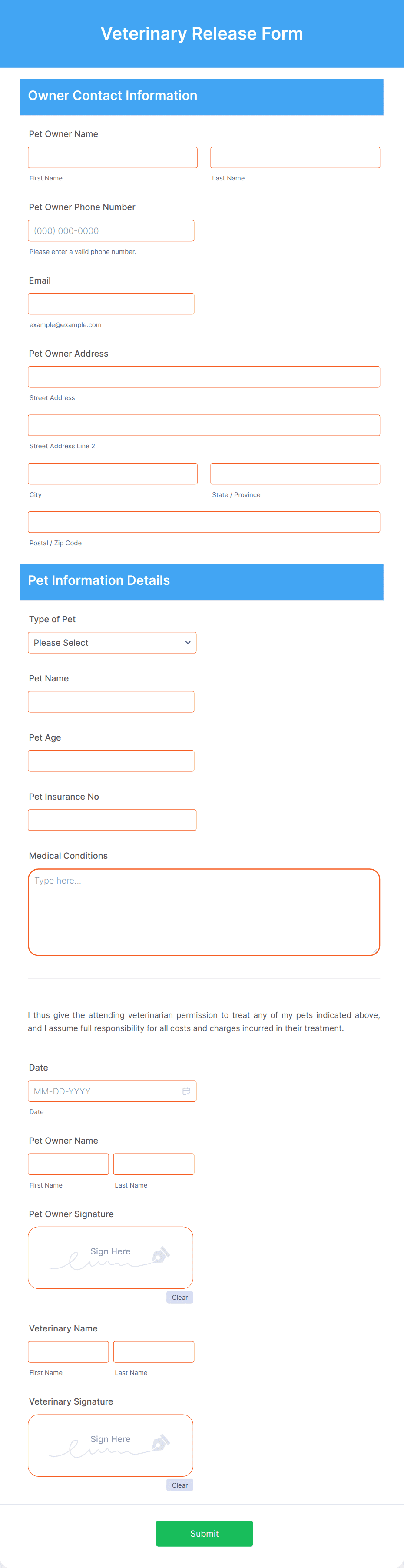
Task: Open the Type of Pet dropdown
Action: tap(112, 642)
